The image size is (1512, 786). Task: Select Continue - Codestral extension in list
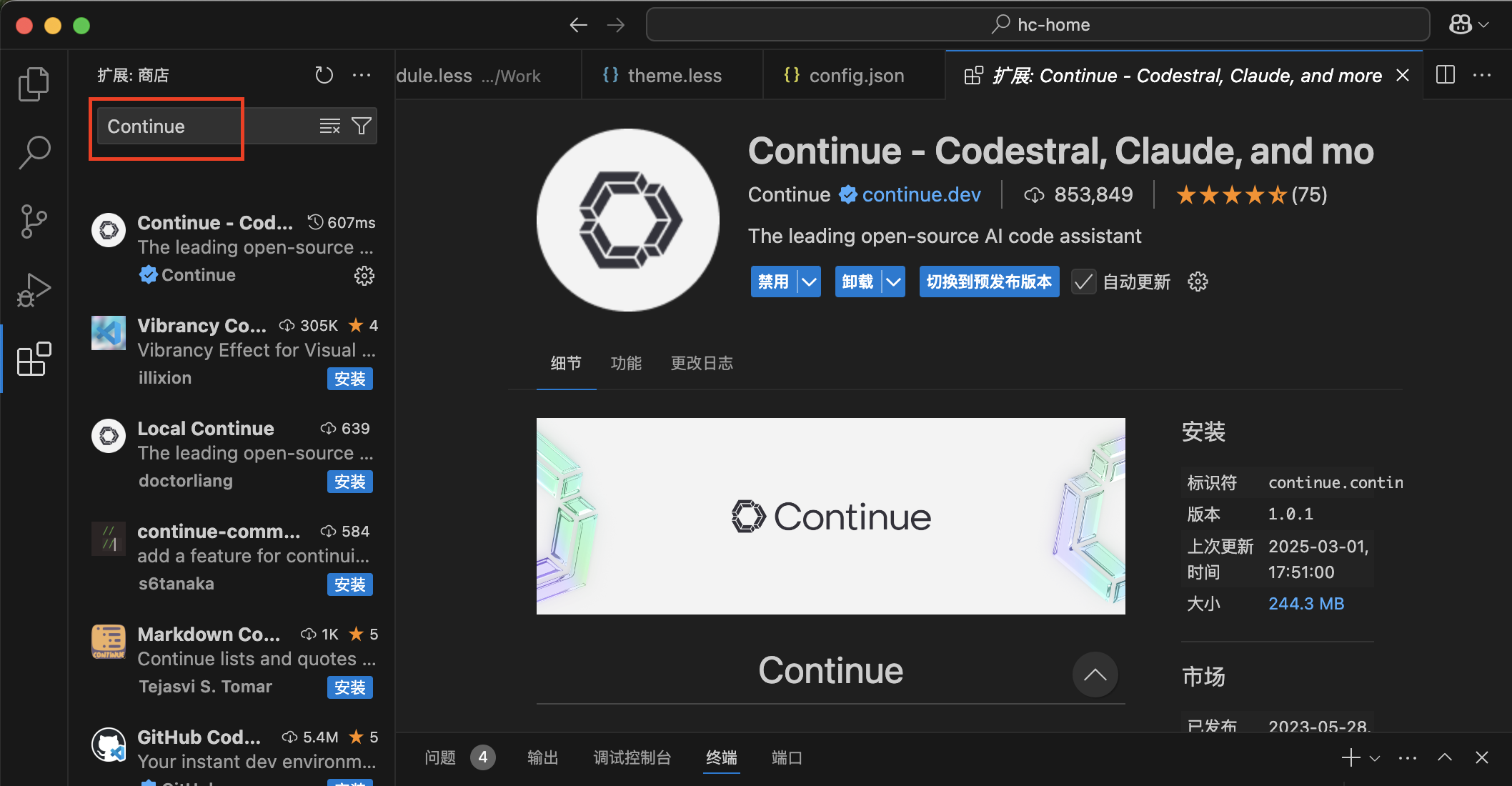pyautogui.click(x=232, y=249)
